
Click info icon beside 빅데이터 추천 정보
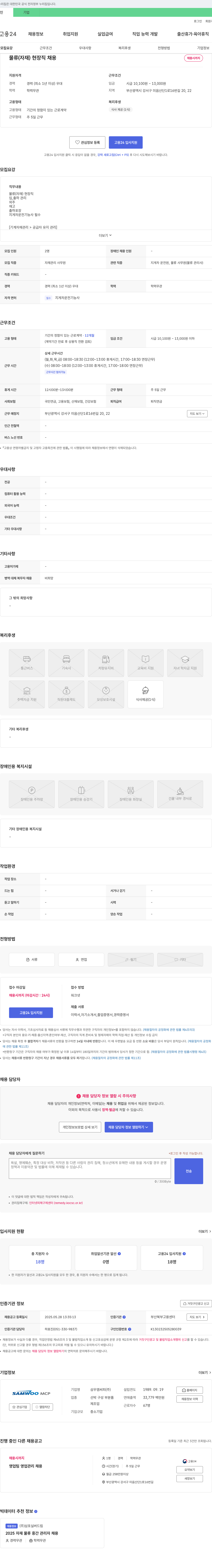click(36, 1511)
